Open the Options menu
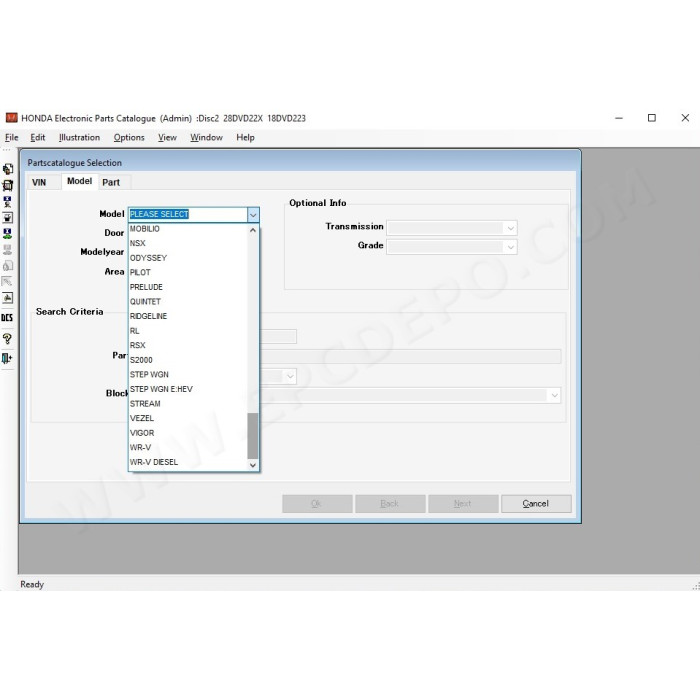 tap(129, 138)
